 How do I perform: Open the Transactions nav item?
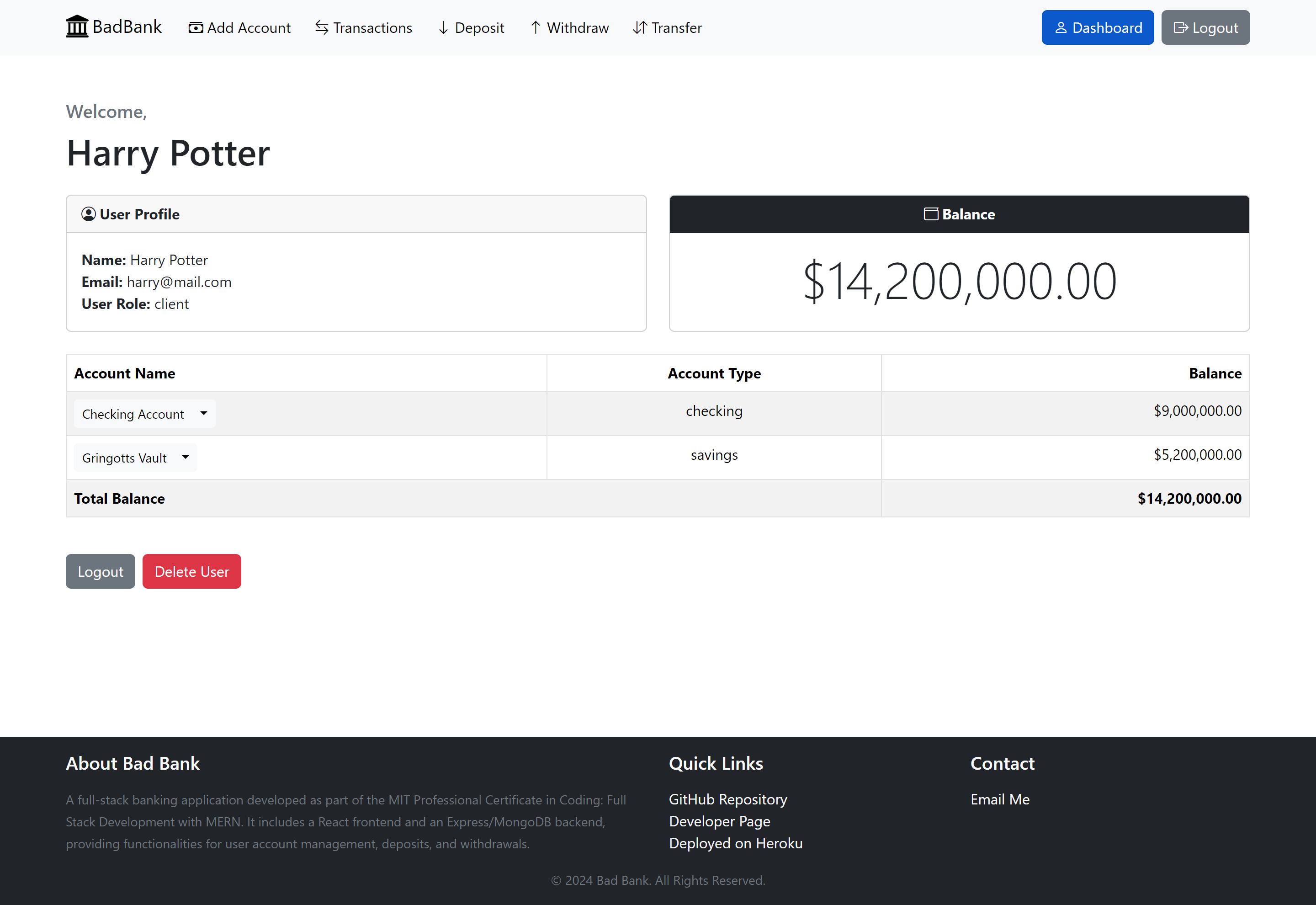[372, 28]
